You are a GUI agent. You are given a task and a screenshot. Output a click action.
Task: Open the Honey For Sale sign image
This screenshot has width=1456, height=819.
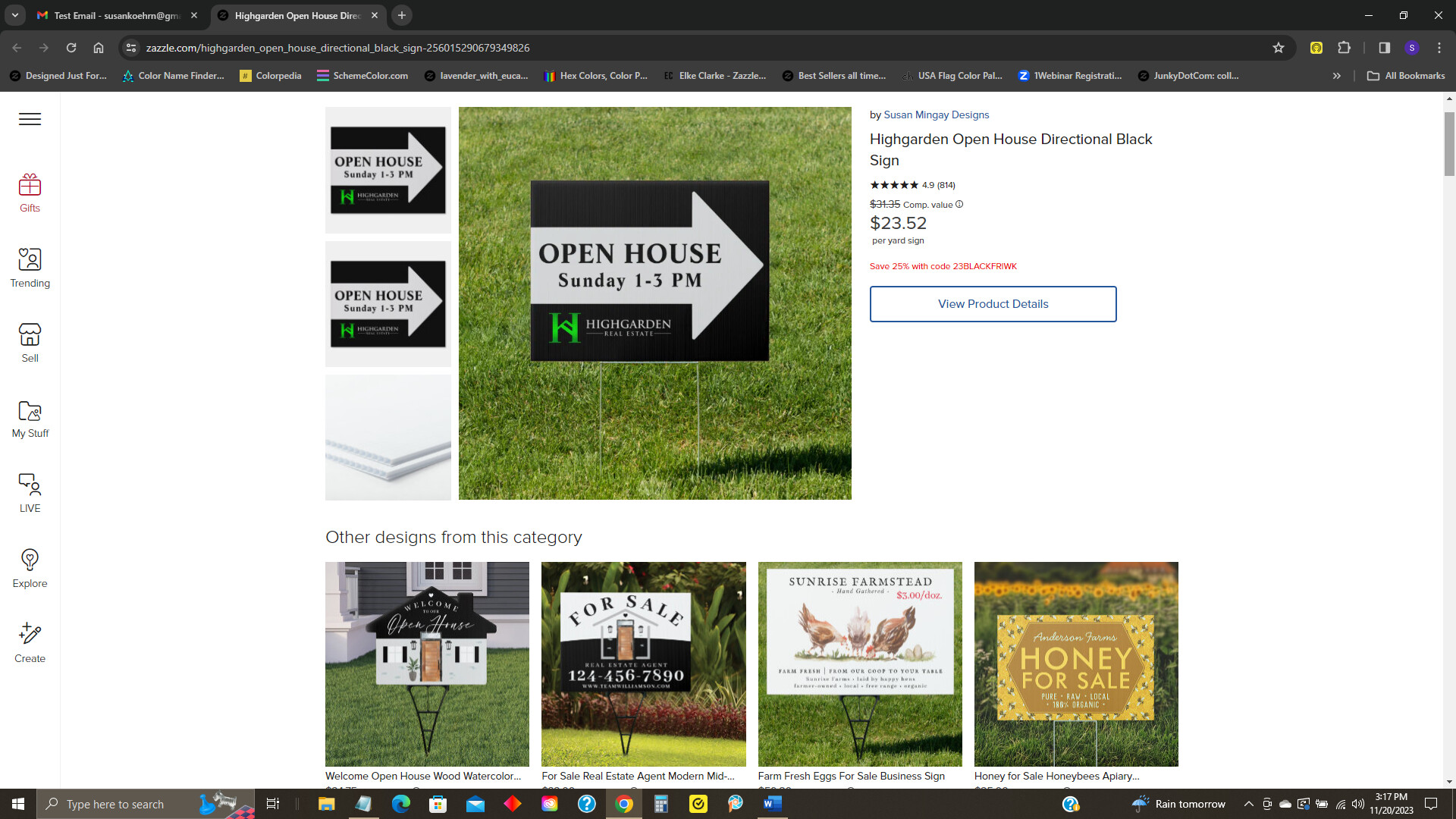coord(1076,664)
